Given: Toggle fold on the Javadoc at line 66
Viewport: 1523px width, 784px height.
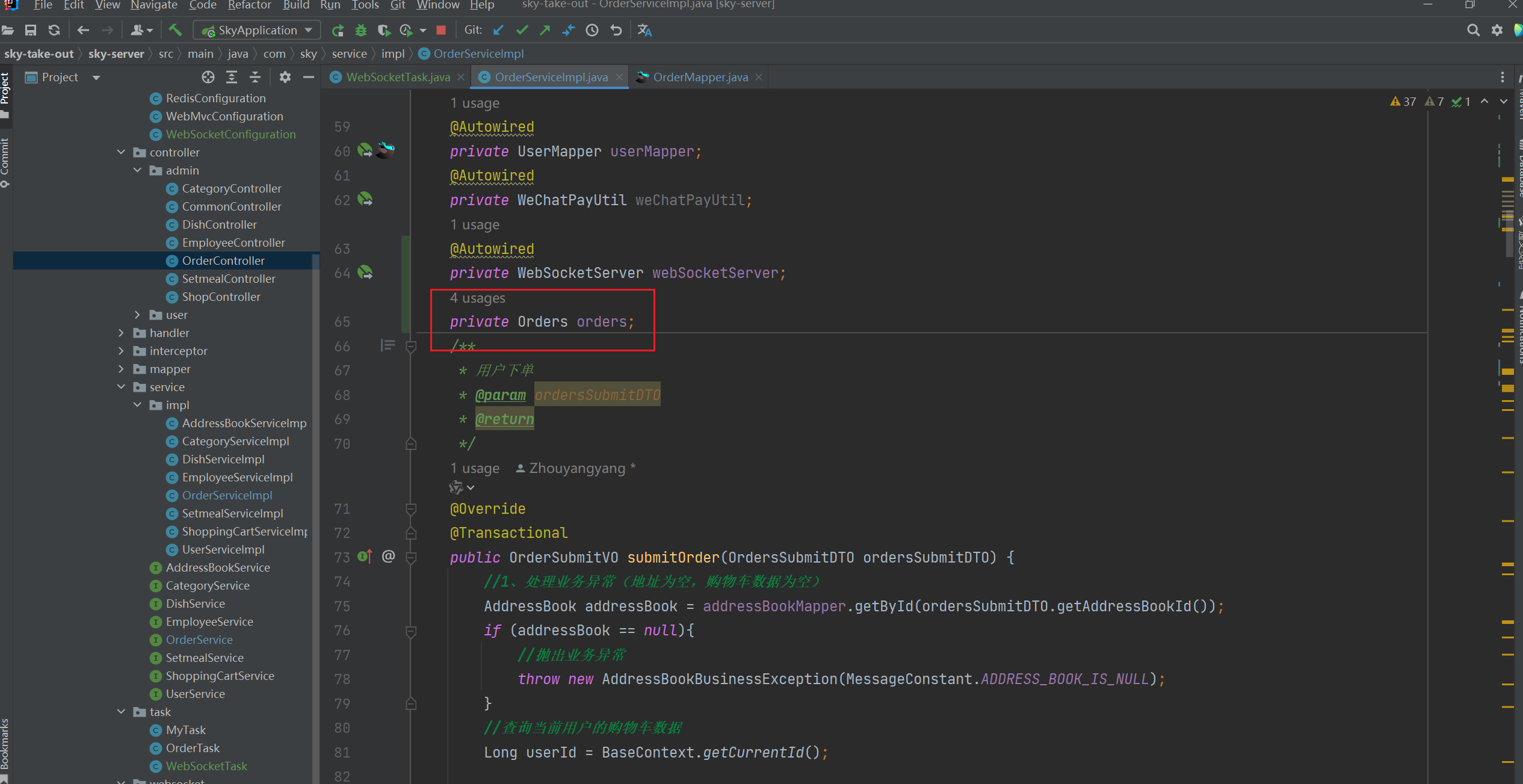Looking at the screenshot, I should point(411,347).
